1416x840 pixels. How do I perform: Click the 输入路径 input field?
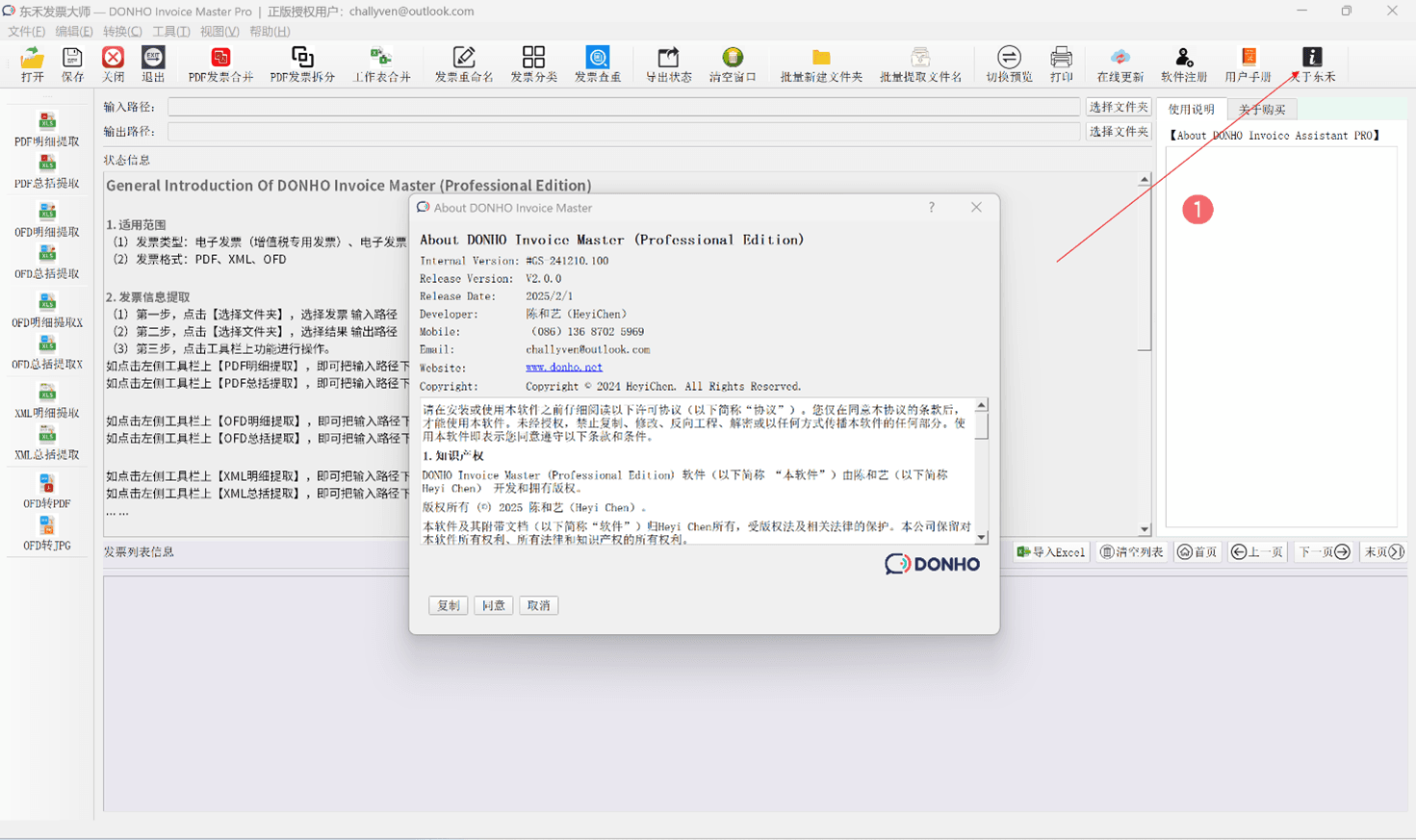tap(624, 107)
